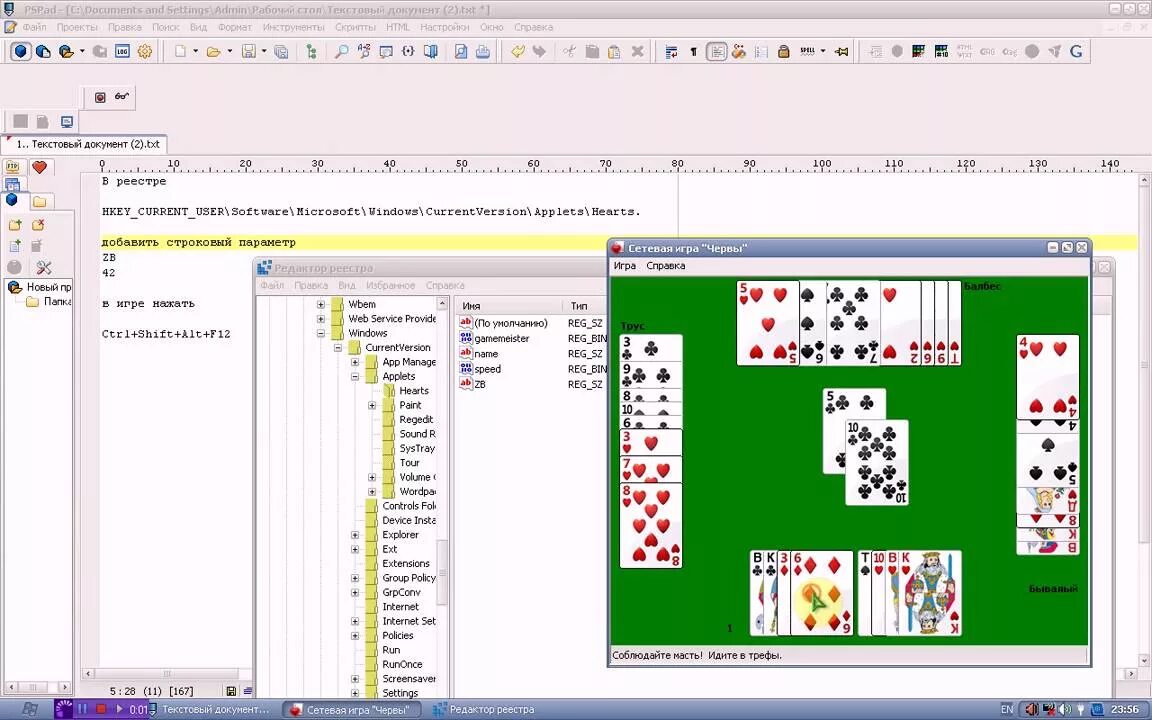Click the LOG window icon in PSPad toolbar
Screen dimensions: 1152x720
point(122,51)
